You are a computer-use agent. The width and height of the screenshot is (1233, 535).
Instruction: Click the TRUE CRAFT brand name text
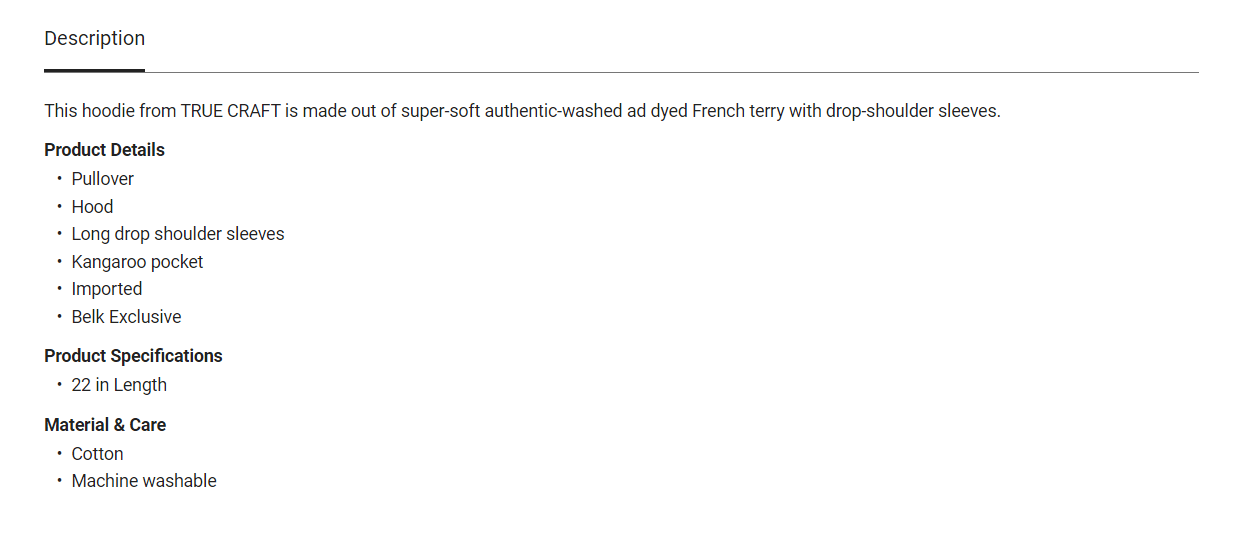coord(230,111)
